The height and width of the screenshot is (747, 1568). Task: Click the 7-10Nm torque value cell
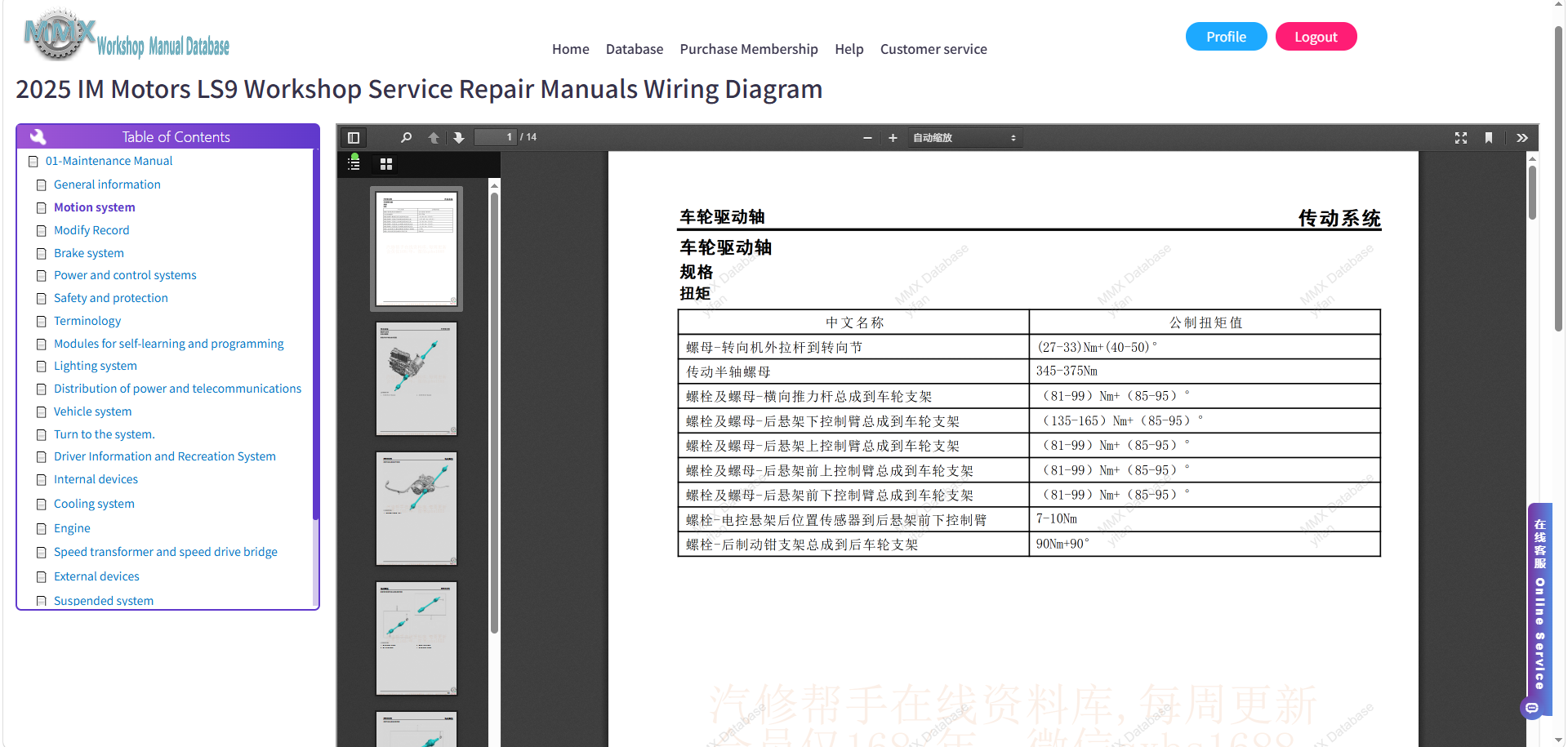(1205, 519)
